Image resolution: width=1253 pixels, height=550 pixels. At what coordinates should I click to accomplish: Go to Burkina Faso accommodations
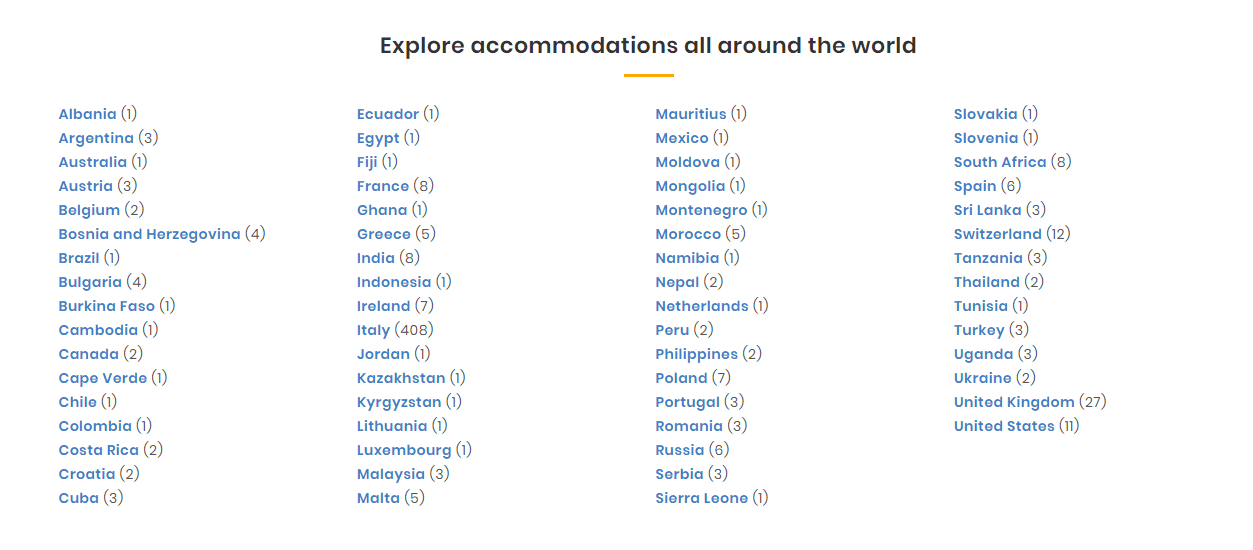106,306
